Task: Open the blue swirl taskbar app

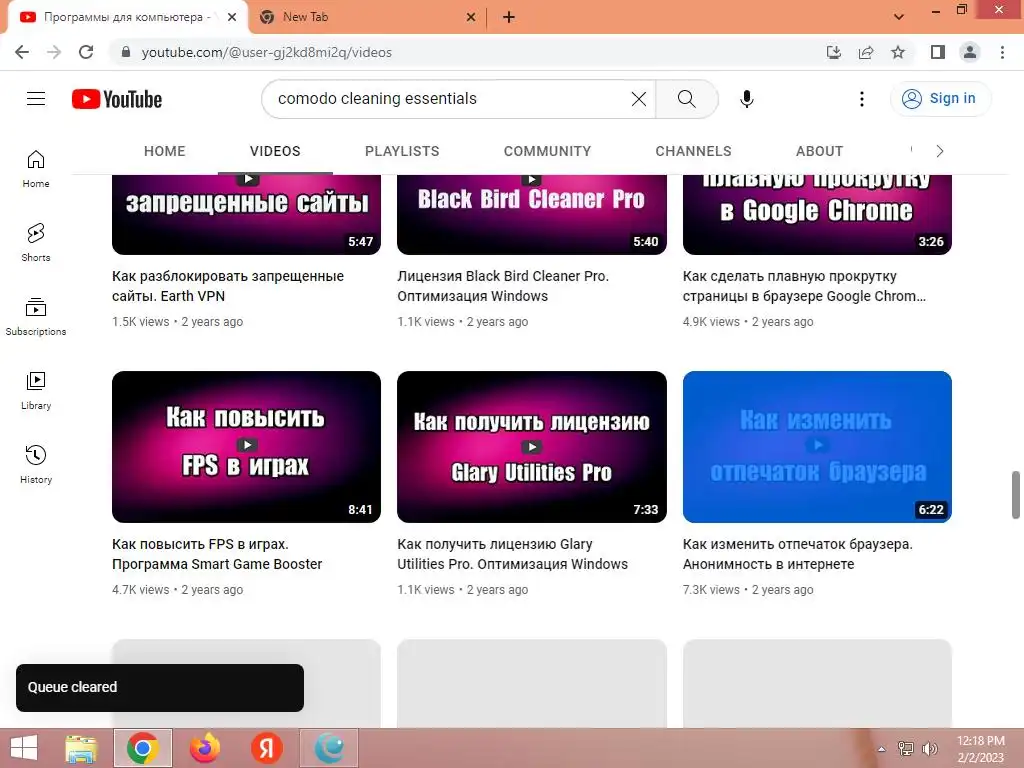Action: tap(328, 748)
